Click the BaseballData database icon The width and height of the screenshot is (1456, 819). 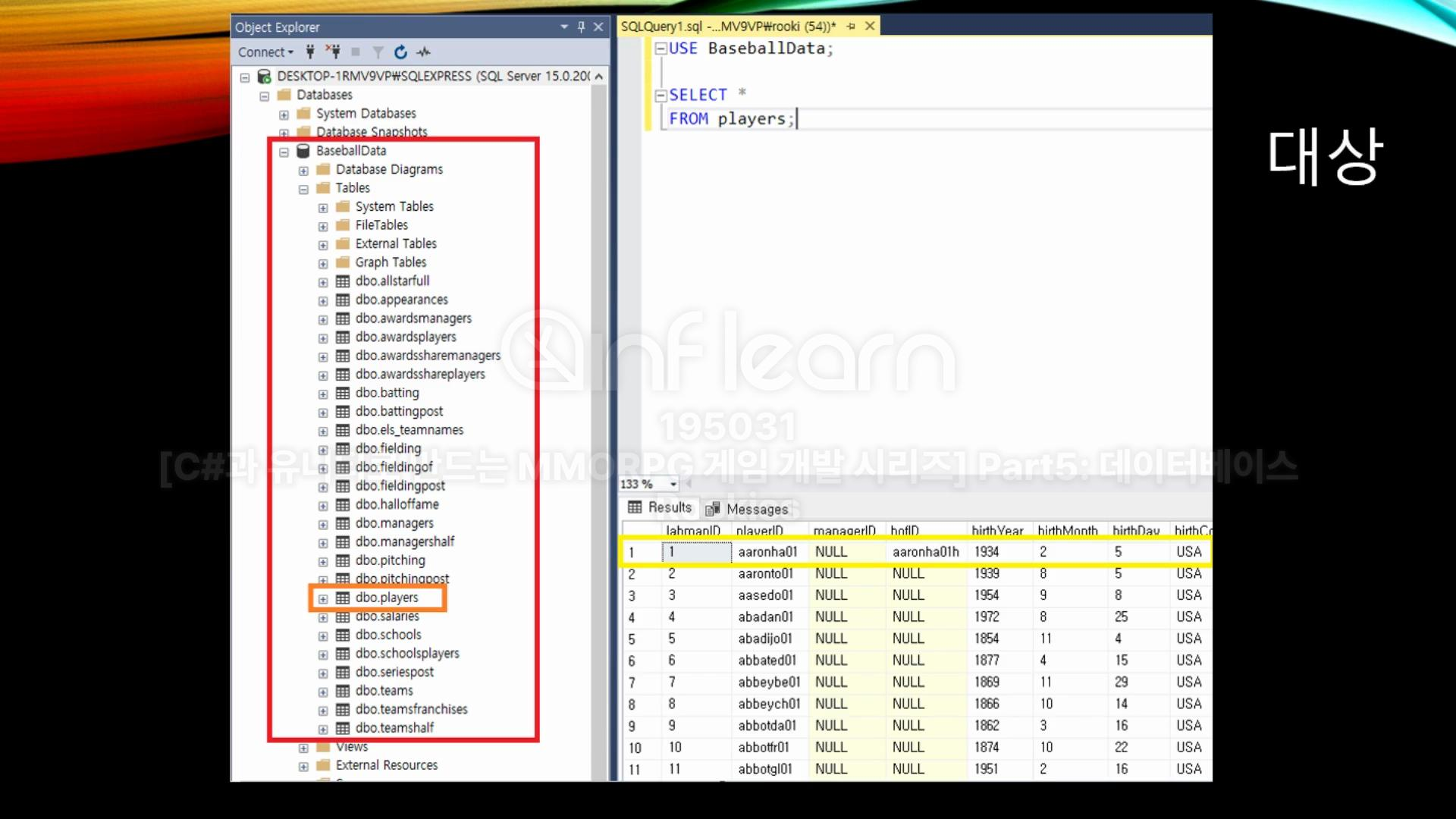(x=303, y=150)
